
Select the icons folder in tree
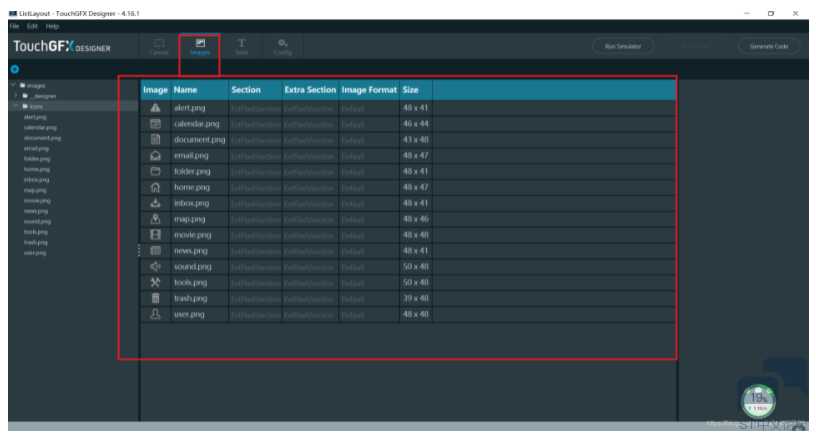(x=36, y=106)
